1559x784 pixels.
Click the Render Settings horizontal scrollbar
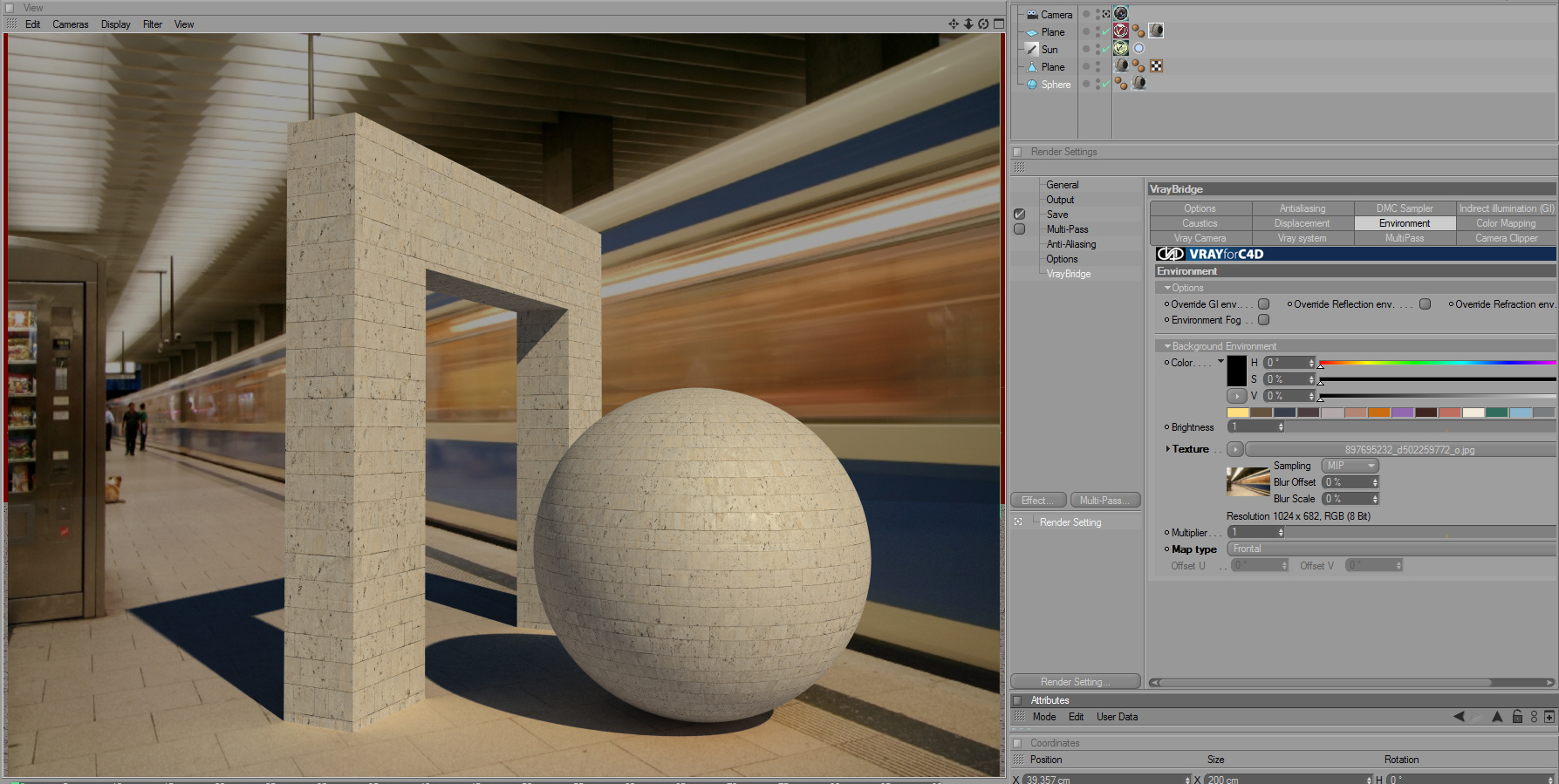click(x=1352, y=683)
